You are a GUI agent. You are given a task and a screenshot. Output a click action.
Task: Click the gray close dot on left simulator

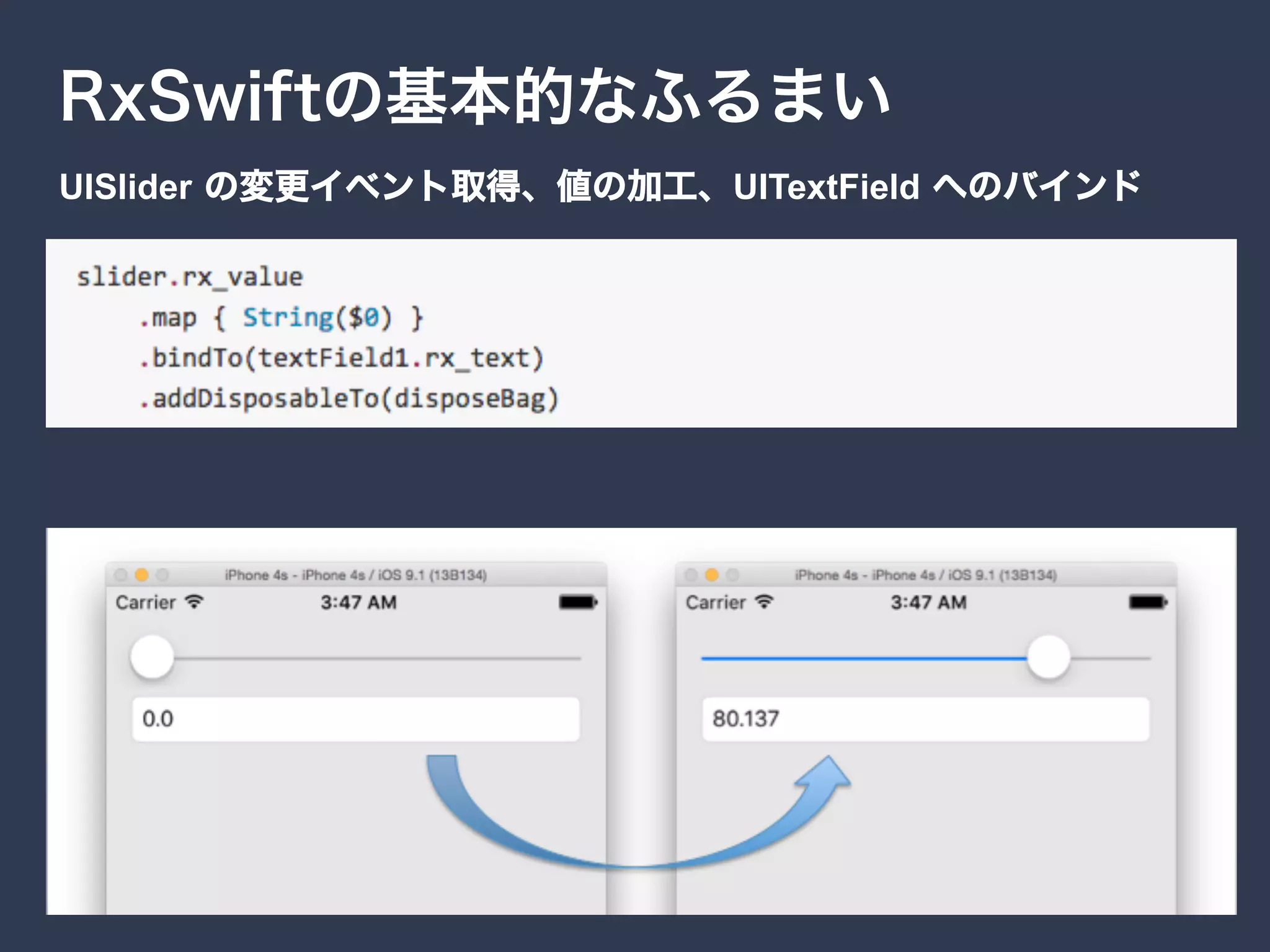121,575
